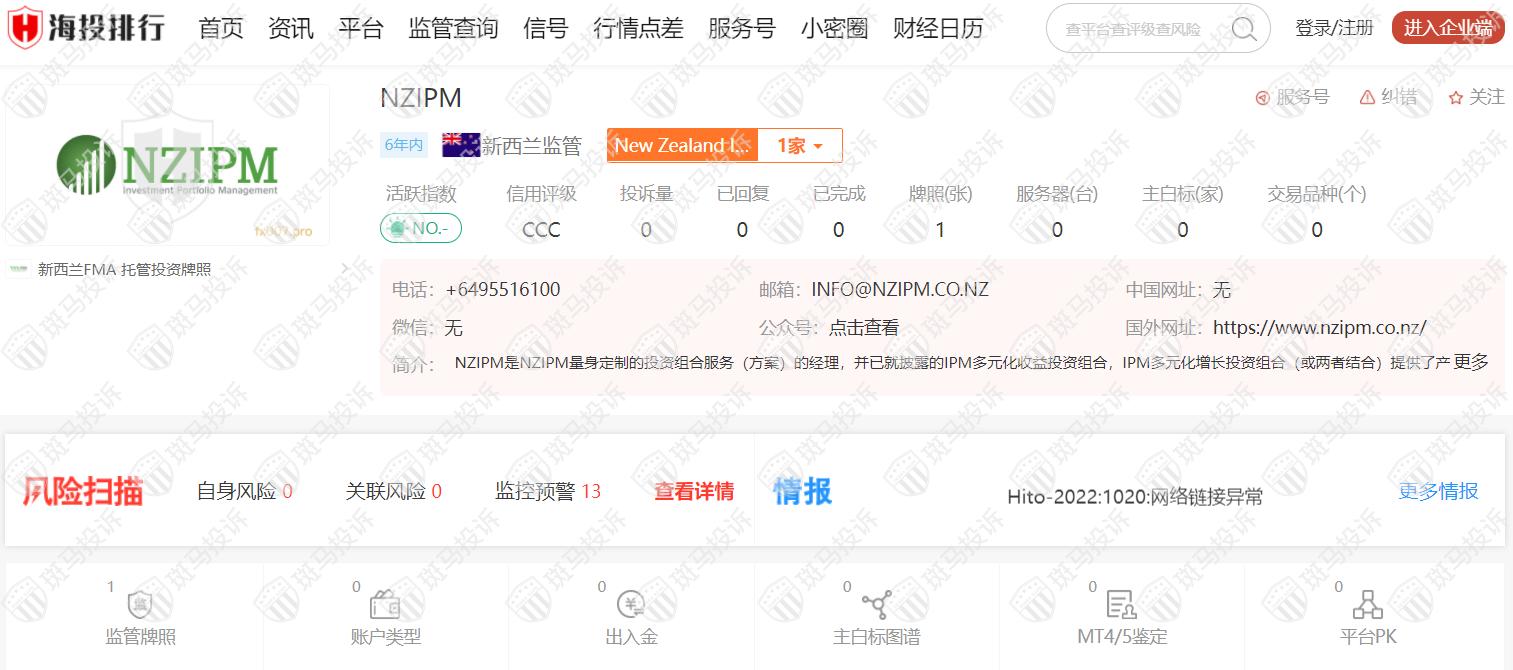This screenshot has height=670, width=1513.
Task: Click 查看详情 in risk scan
Action: point(694,491)
